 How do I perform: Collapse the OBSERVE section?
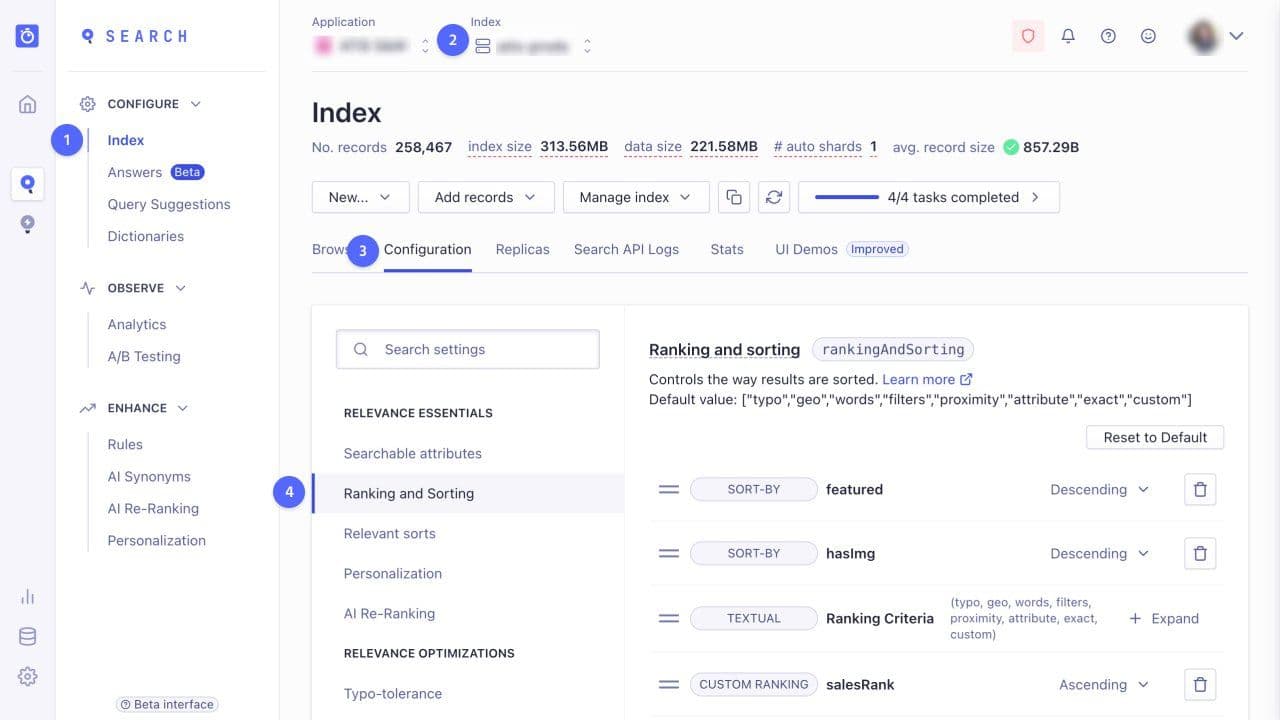pyautogui.click(x=133, y=288)
